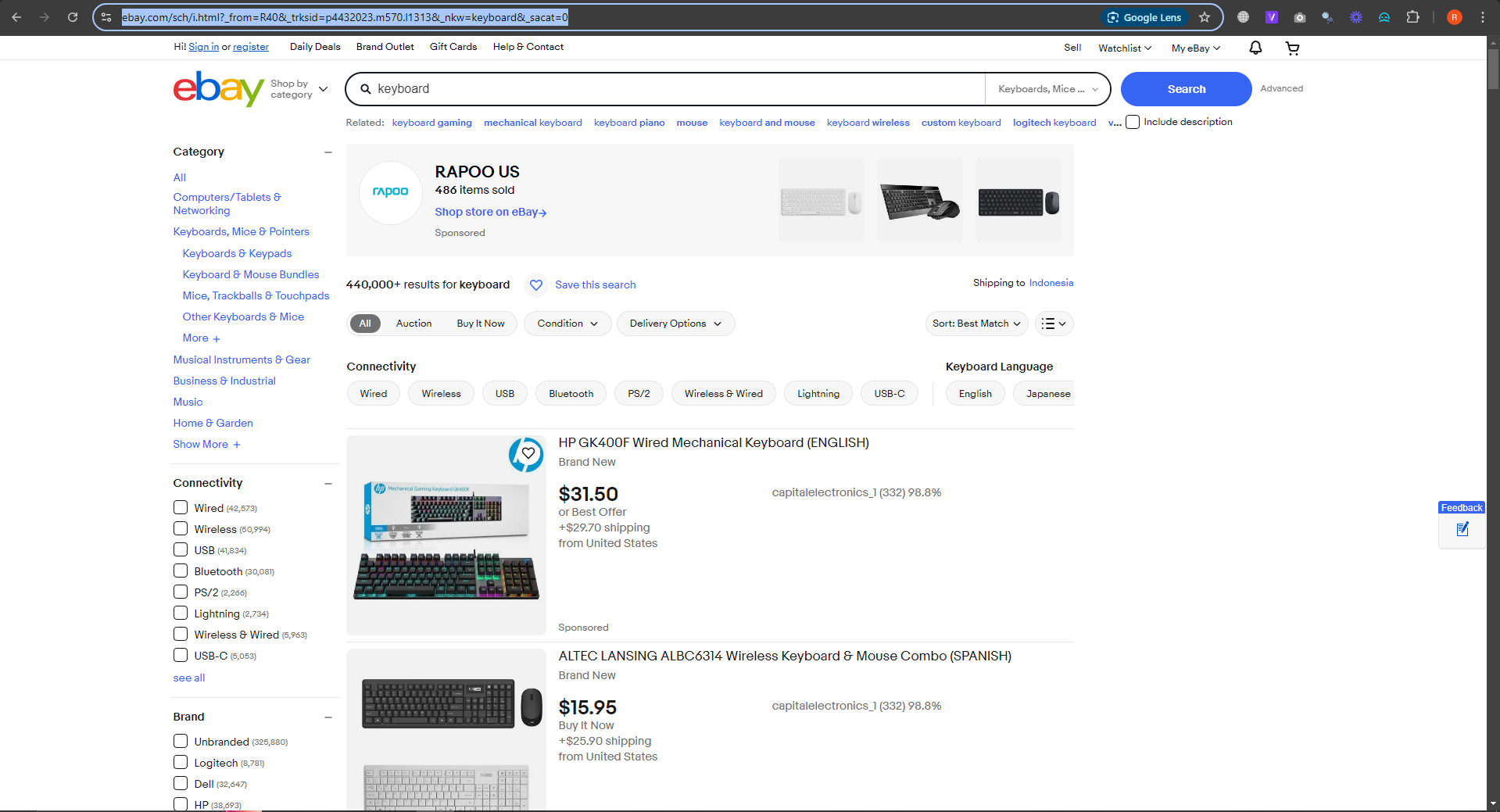Select the Auction tab
This screenshot has height=812, width=1500.
pyautogui.click(x=413, y=324)
